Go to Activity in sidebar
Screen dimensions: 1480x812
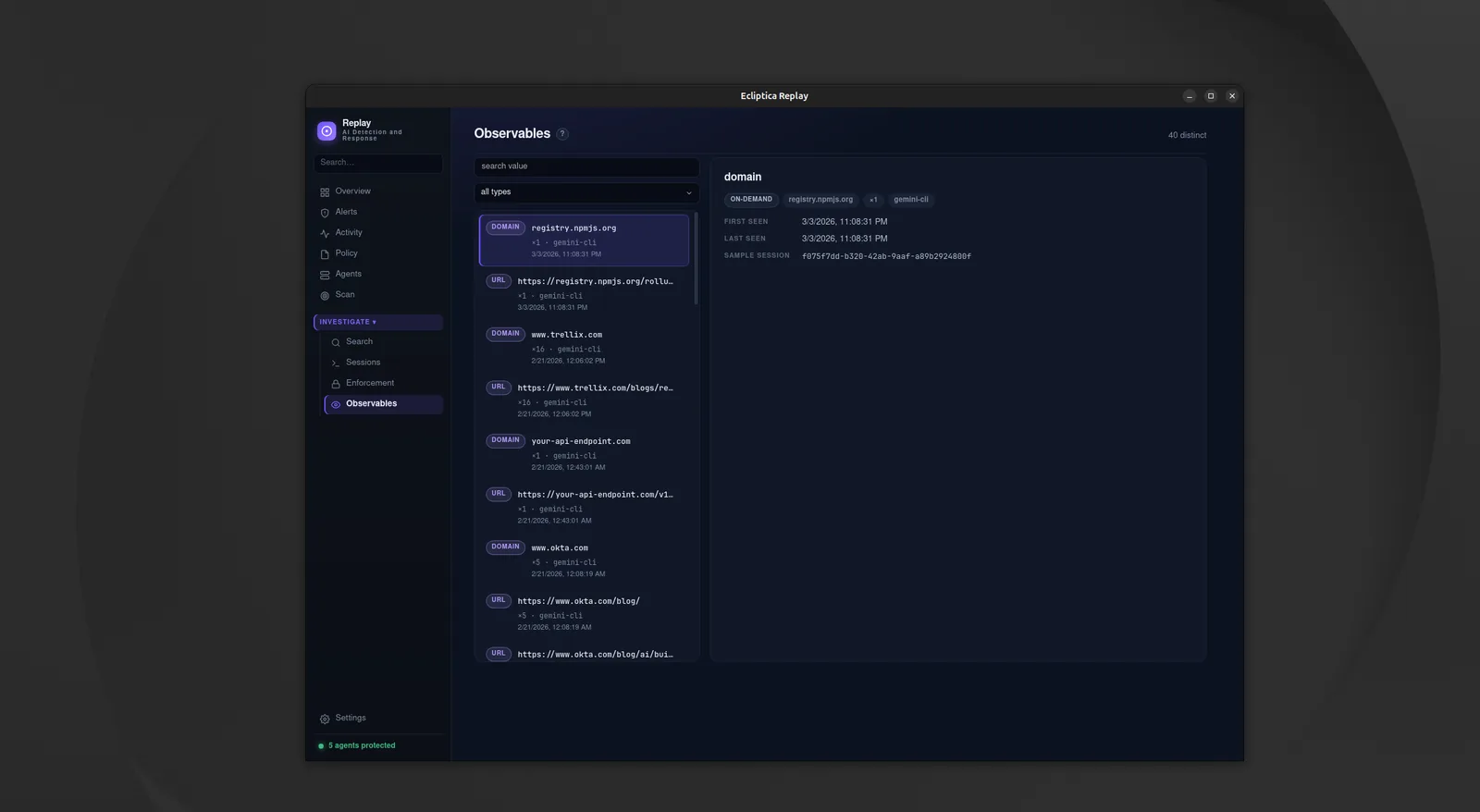pyautogui.click(x=349, y=232)
